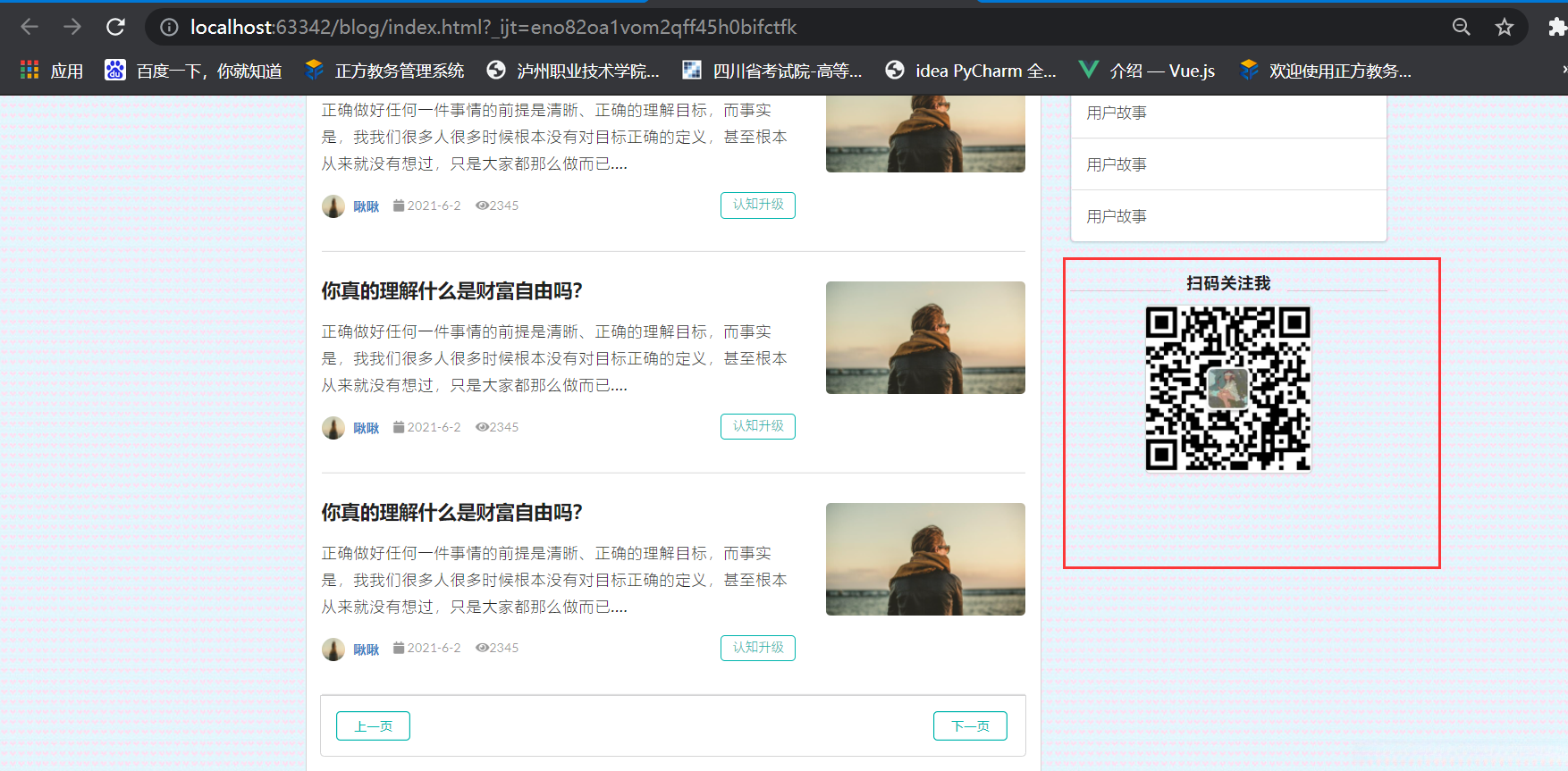
Task: View site information for localhost
Action: click(169, 28)
